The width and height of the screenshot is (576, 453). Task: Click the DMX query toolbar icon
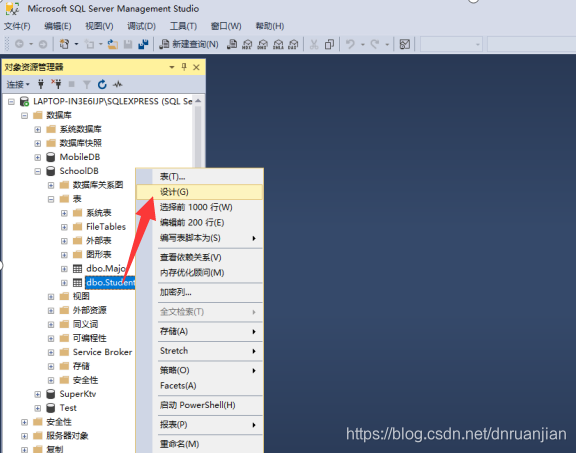(263, 44)
